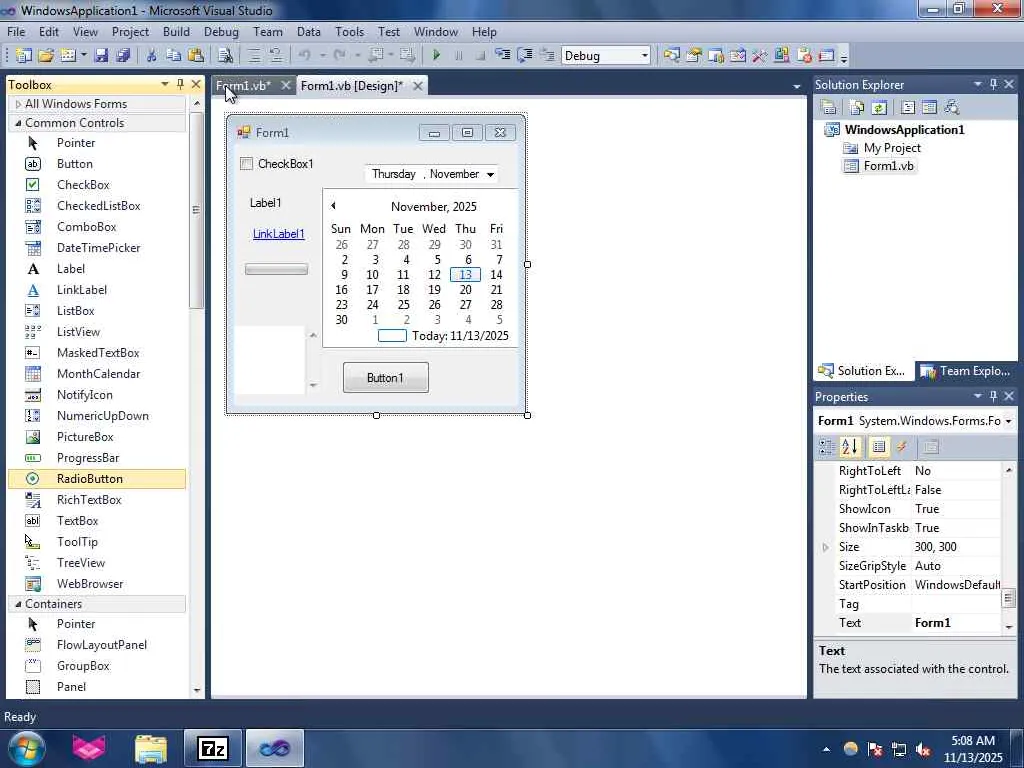
Task: Choose CheckedListBox from the Toolbox
Action: [97, 206]
